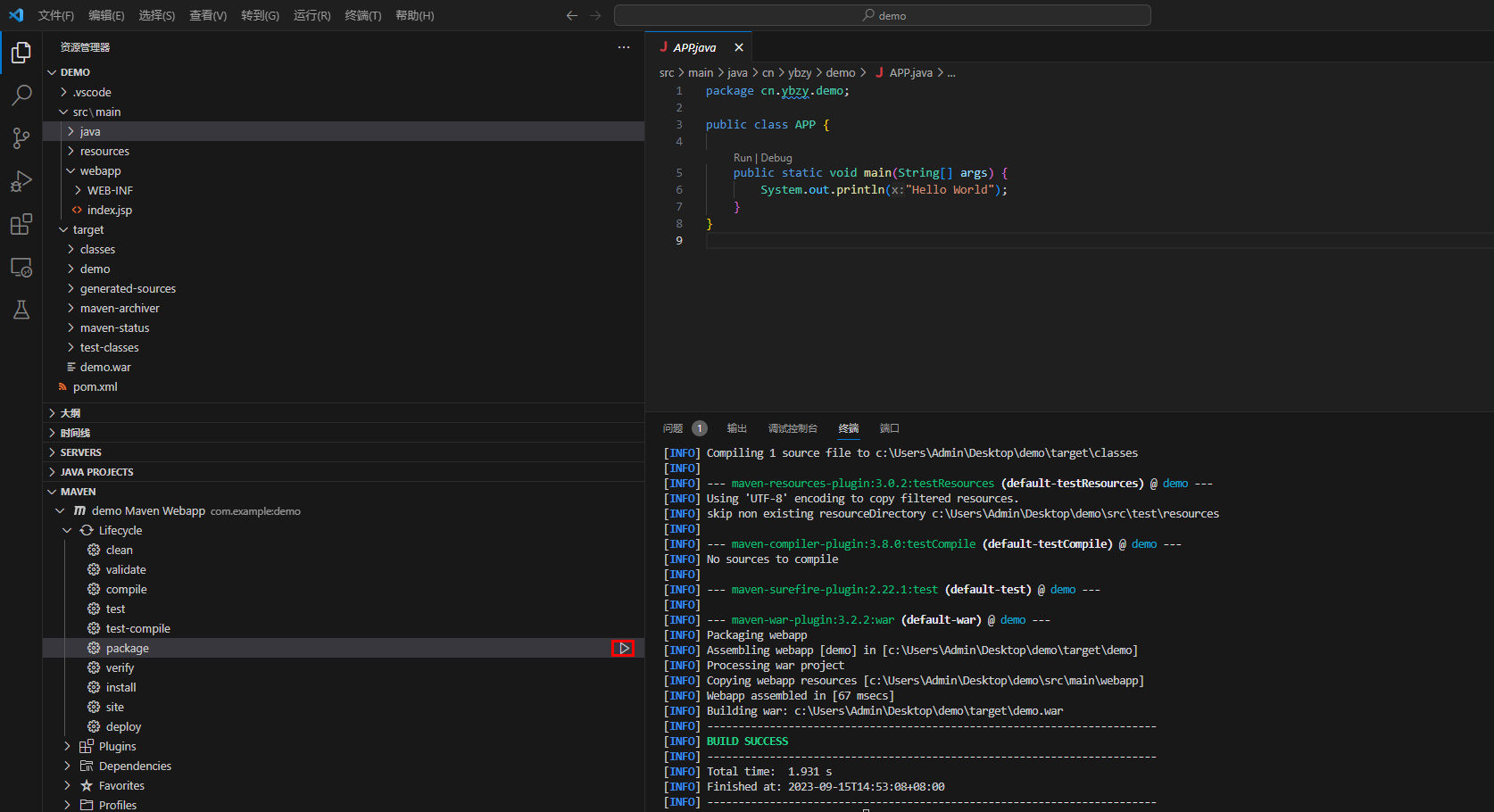Select the demo.war file
This screenshot has height=812, width=1494.
[x=105, y=367]
